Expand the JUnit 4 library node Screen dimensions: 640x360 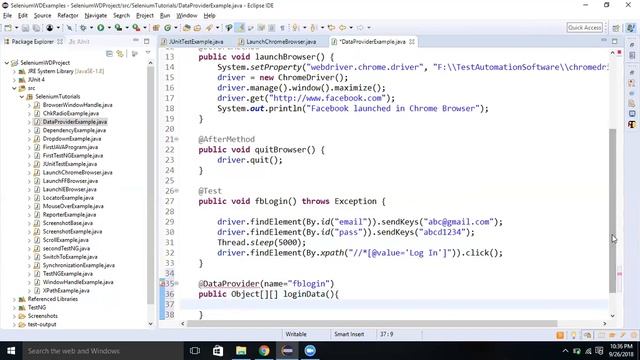(14, 80)
